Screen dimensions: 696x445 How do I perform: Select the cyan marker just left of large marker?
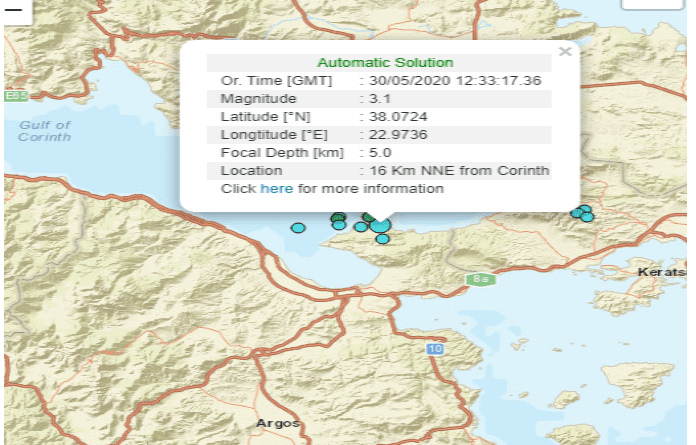(x=361, y=227)
